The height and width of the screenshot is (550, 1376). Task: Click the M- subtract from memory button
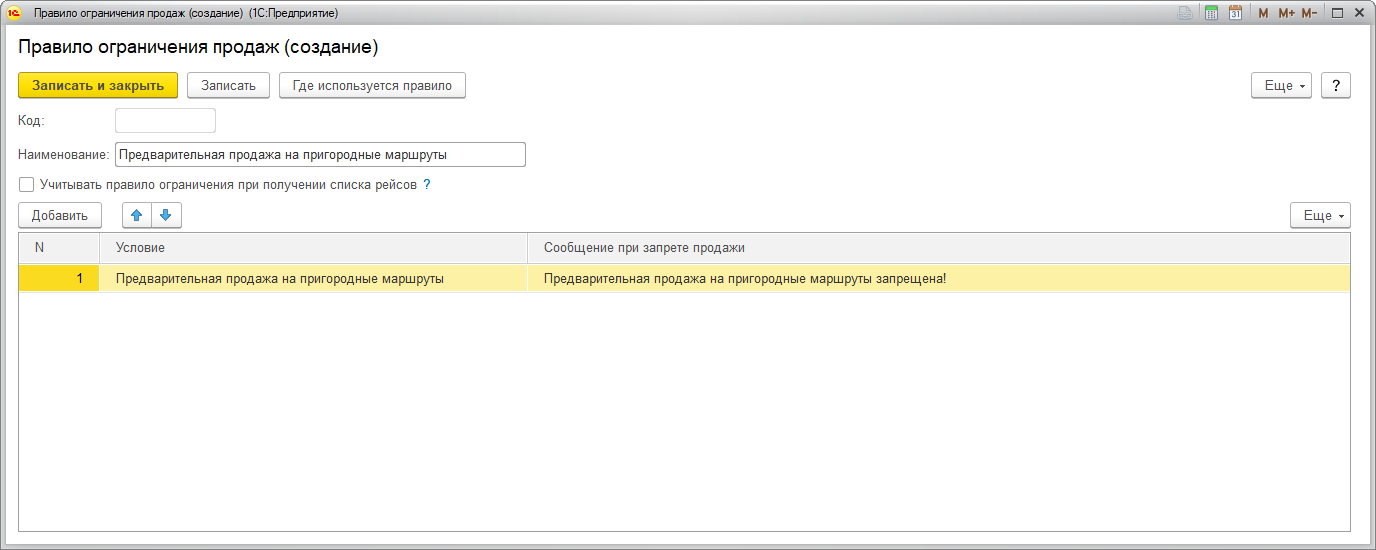click(x=1309, y=13)
